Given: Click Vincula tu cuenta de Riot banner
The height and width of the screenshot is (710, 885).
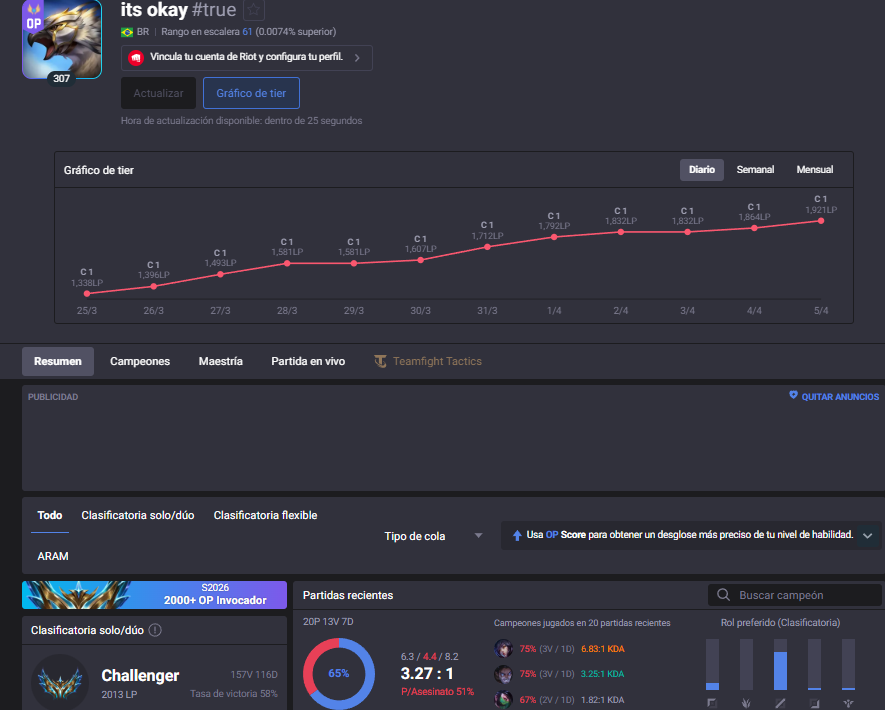Looking at the screenshot, I should pos(247,58).
